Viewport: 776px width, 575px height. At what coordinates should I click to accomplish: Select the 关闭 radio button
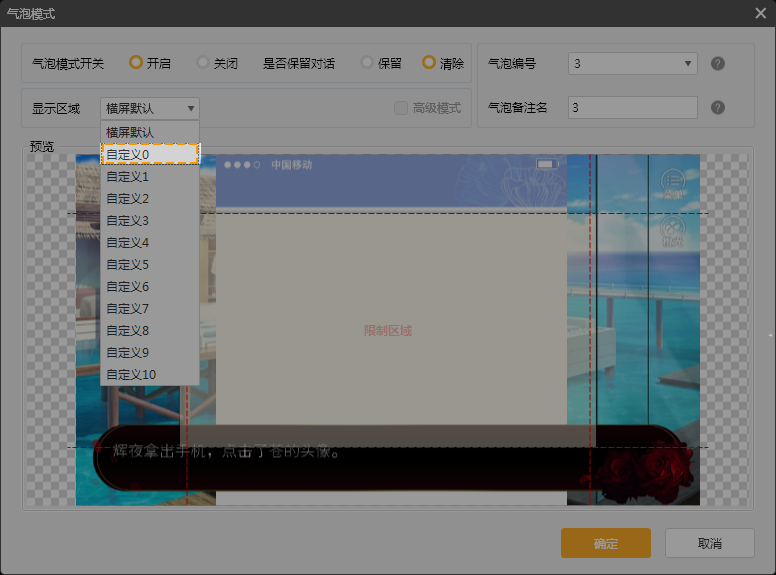[x=203, y=63]
